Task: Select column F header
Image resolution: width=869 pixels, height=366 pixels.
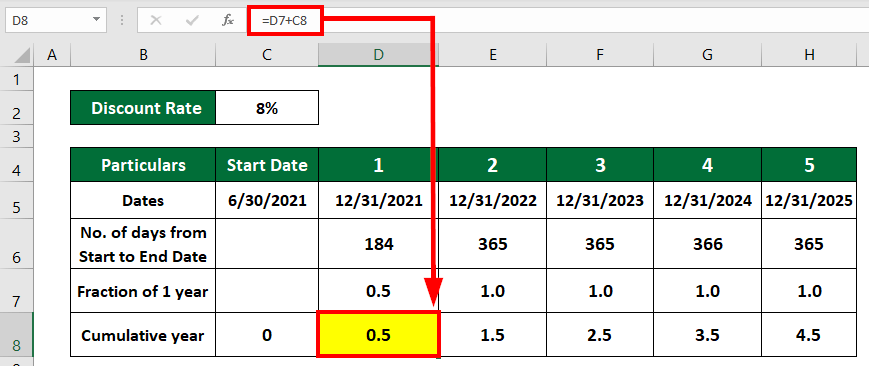Action: coord(600,54)
